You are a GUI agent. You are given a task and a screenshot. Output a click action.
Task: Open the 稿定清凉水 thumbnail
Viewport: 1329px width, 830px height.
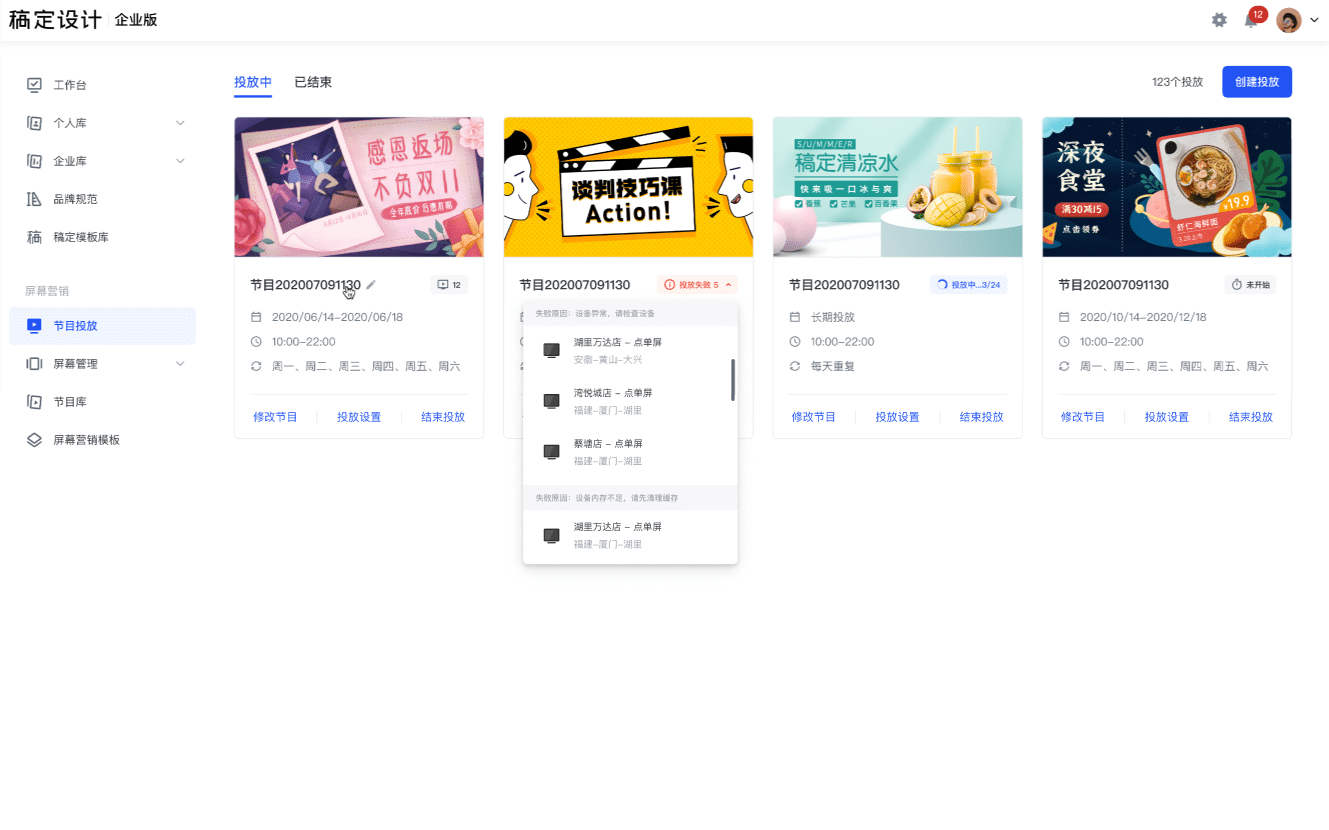tap(897, 187)
